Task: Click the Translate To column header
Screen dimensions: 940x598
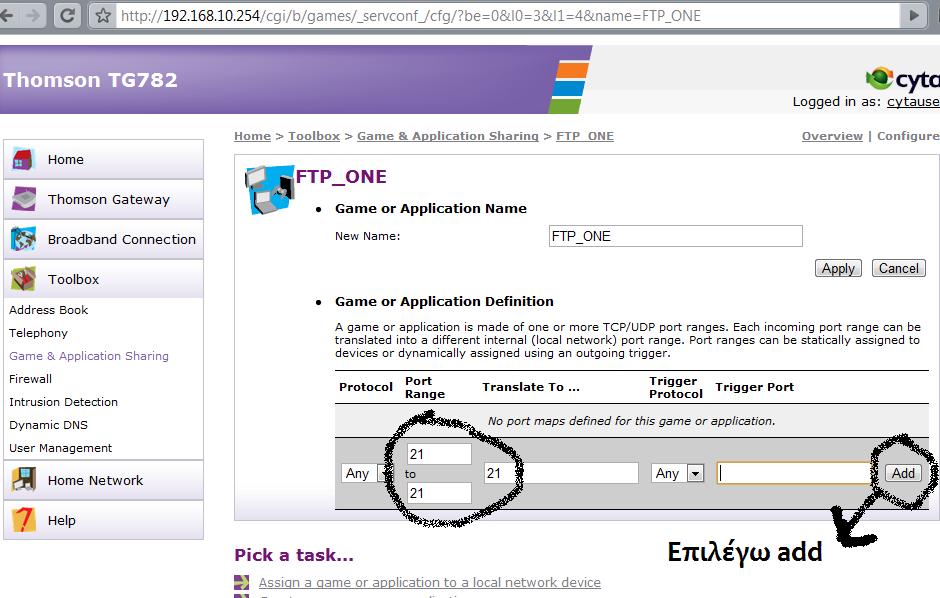Action: pos(531,387)
